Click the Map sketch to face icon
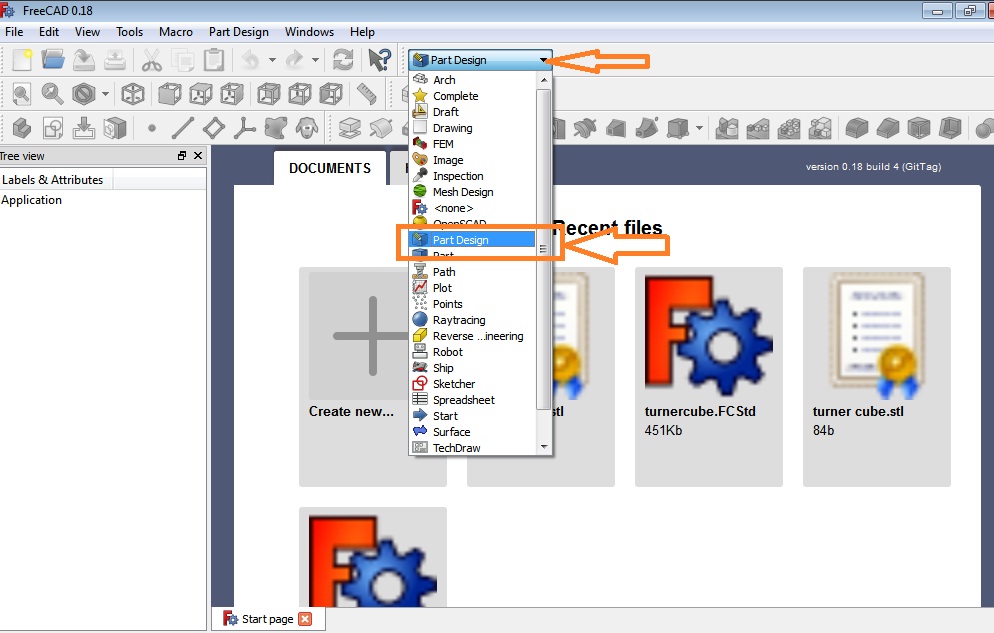This screenshot has height=633, width=994. coord(115,128)
